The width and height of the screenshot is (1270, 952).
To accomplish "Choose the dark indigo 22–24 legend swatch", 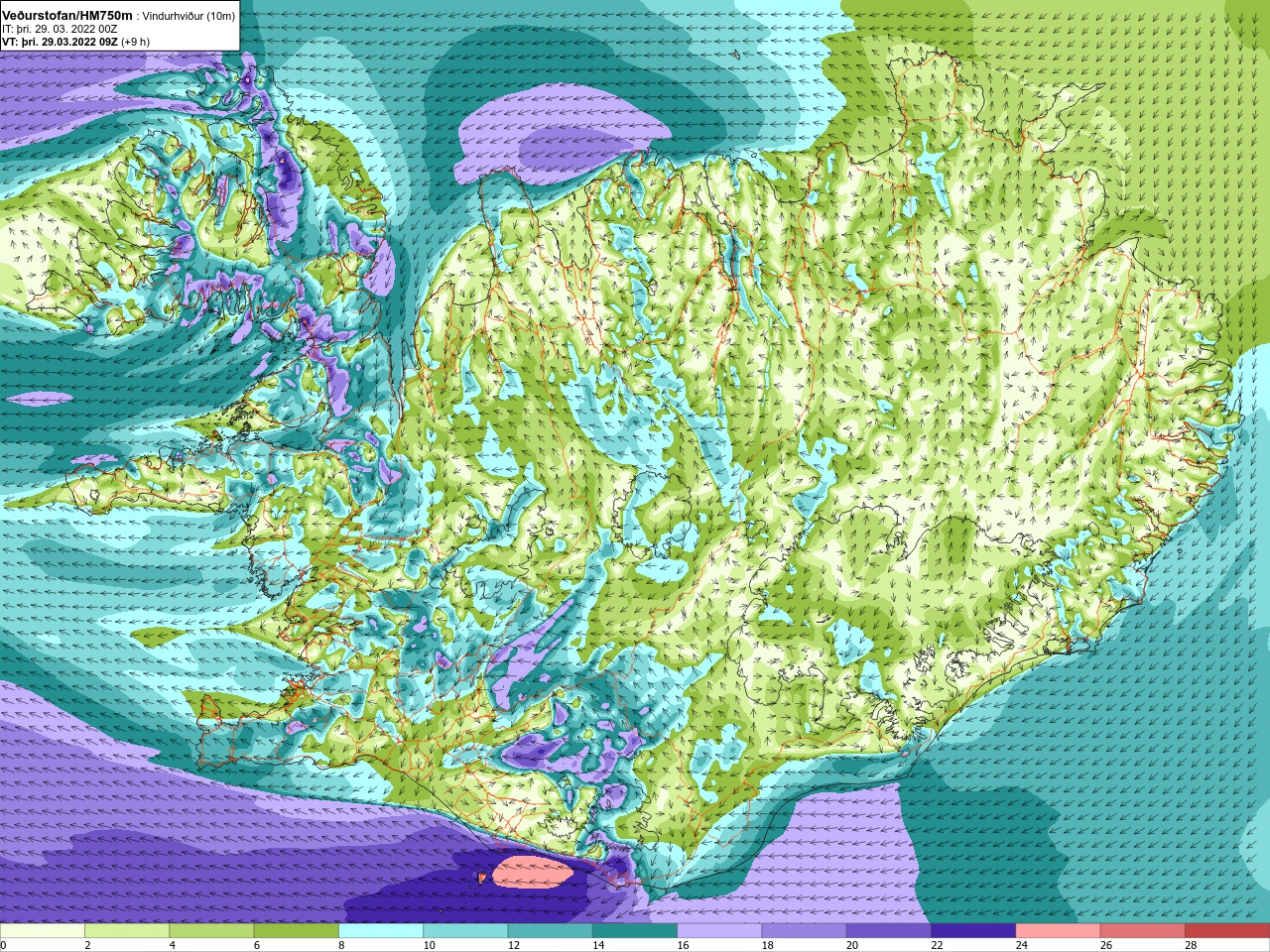I will [x=973, y=931].
